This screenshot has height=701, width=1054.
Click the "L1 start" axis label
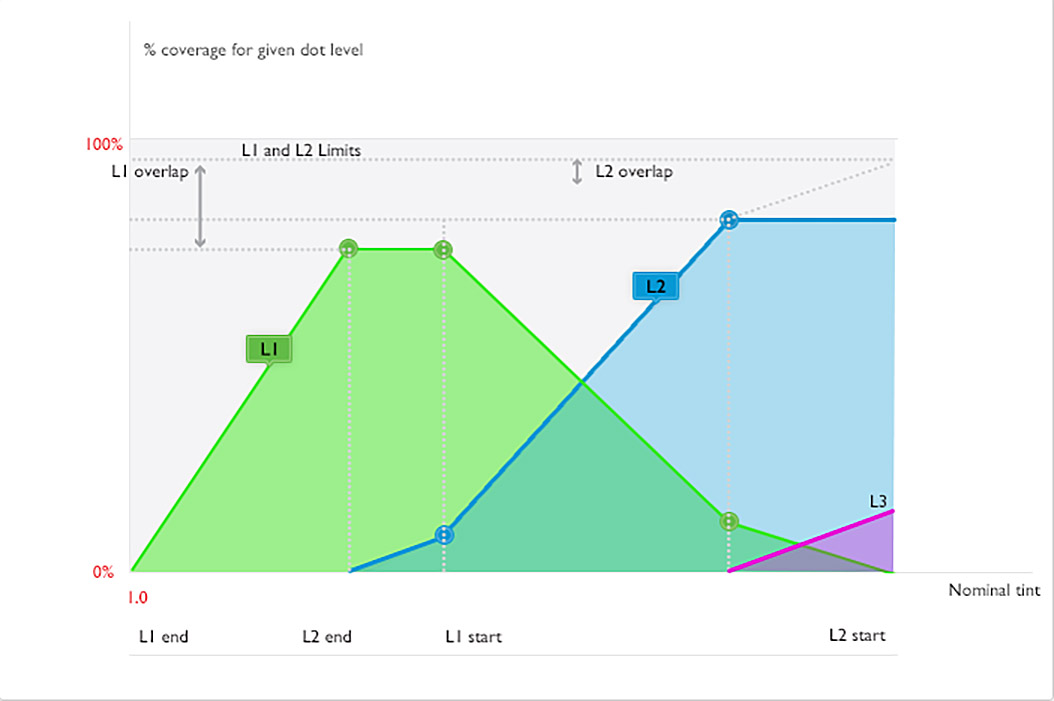[473, 636]
